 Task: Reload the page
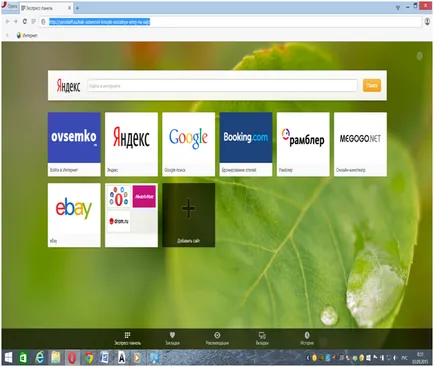24,22
